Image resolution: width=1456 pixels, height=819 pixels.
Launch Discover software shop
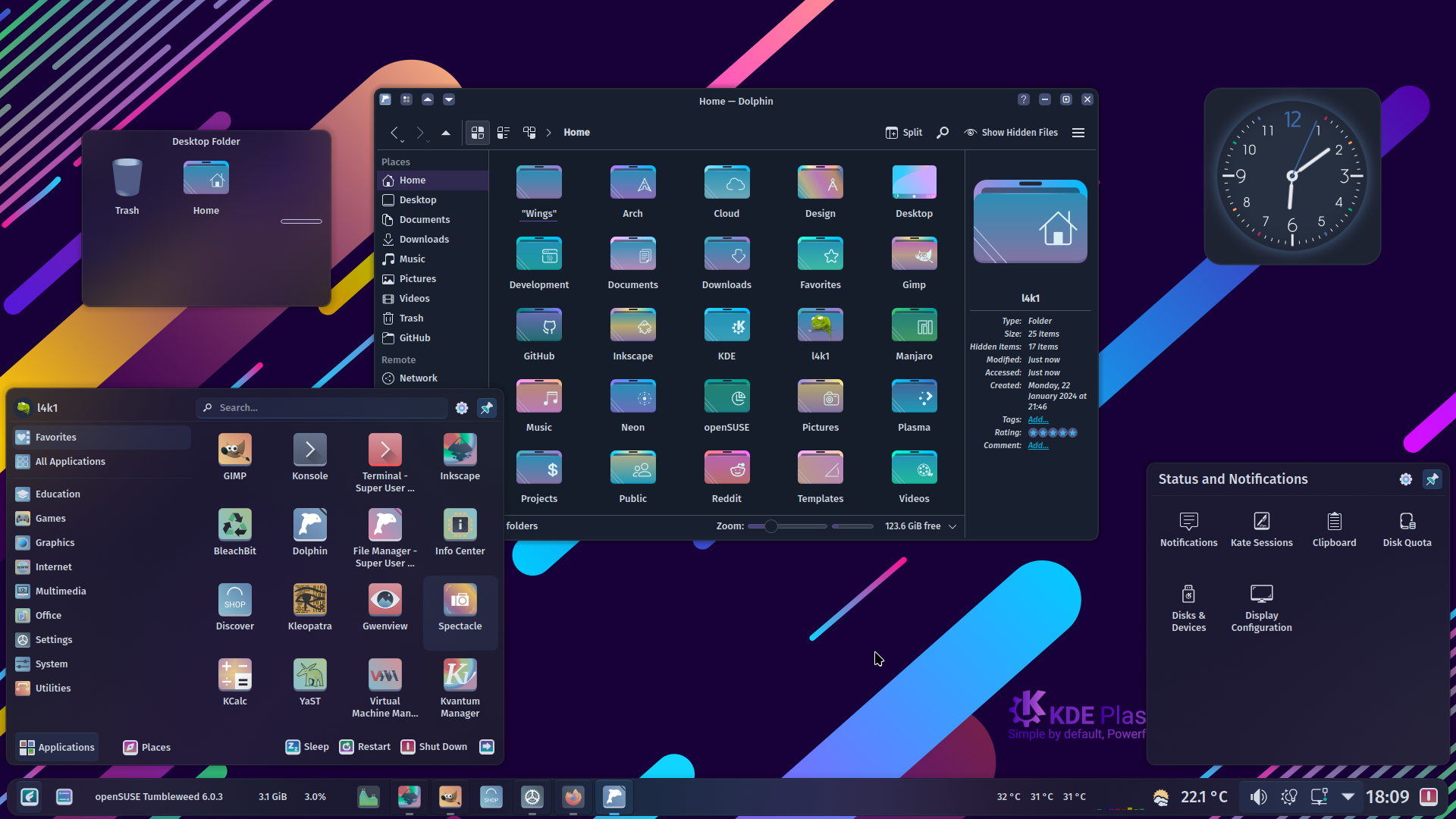pyautogui.click(x=234, y=607)
